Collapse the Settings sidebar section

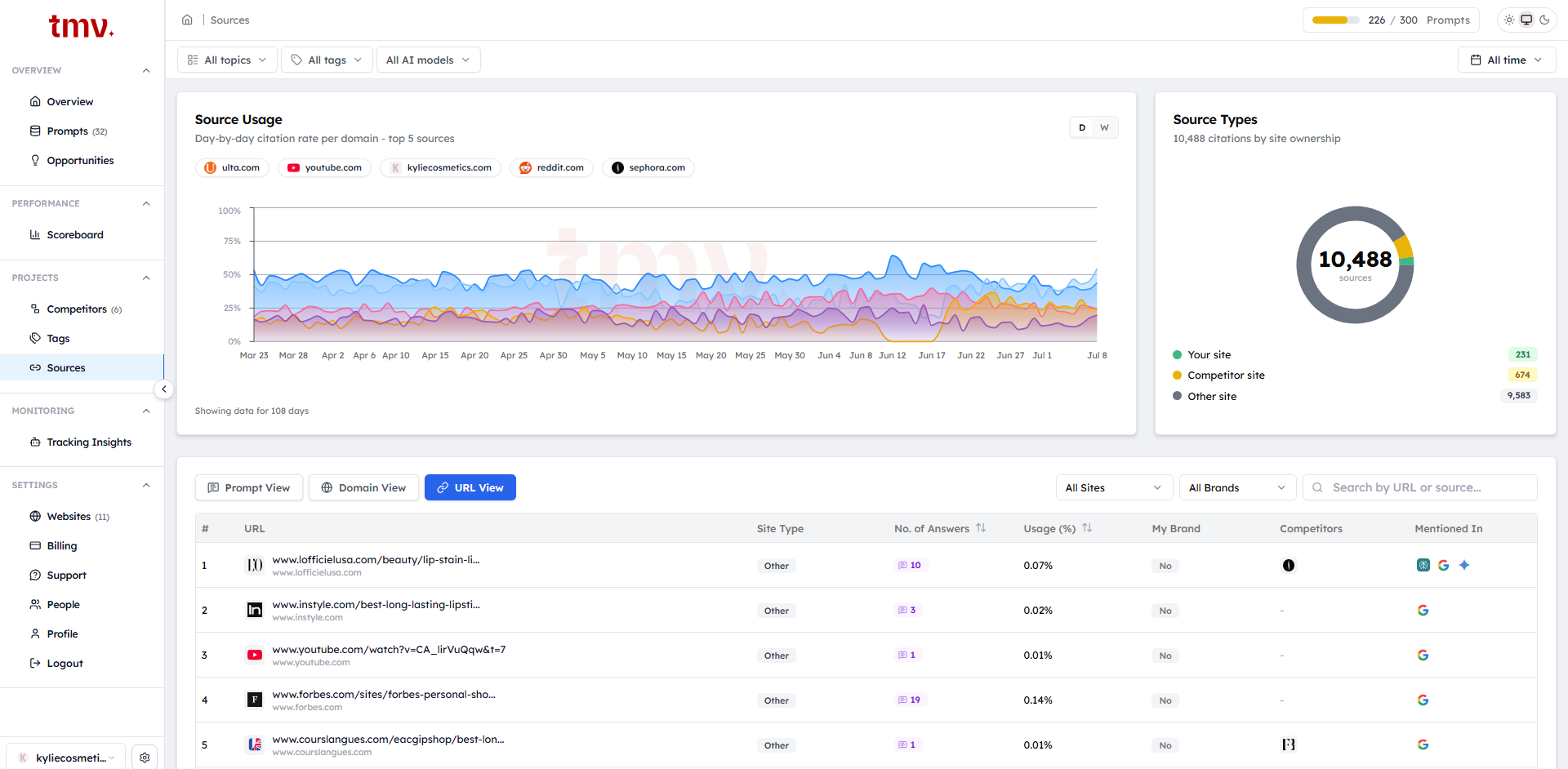(146, 485)
